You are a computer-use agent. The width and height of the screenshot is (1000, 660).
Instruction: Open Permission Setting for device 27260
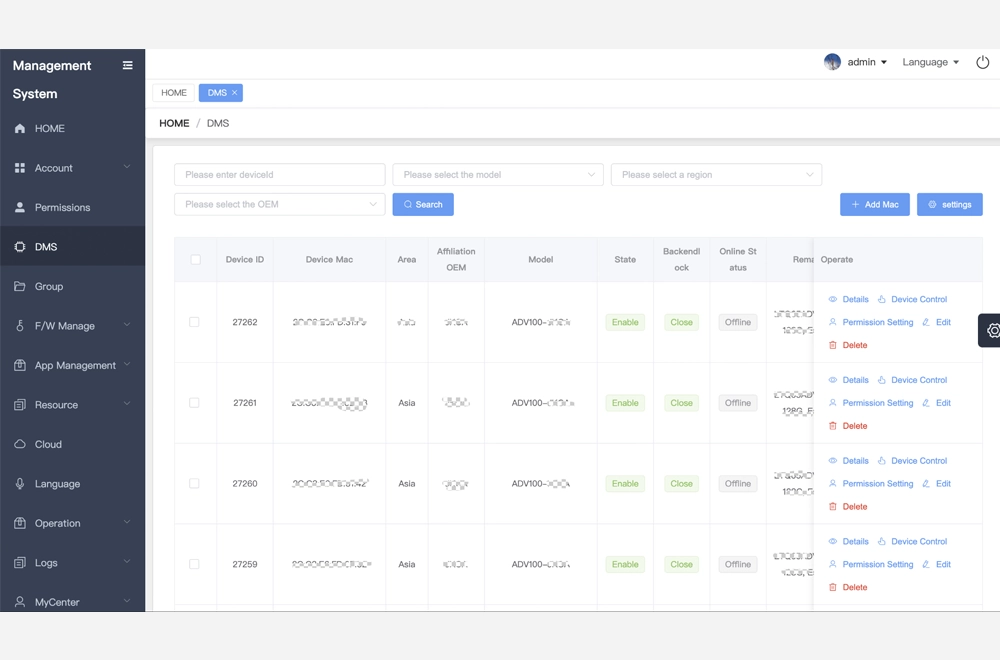871,483
